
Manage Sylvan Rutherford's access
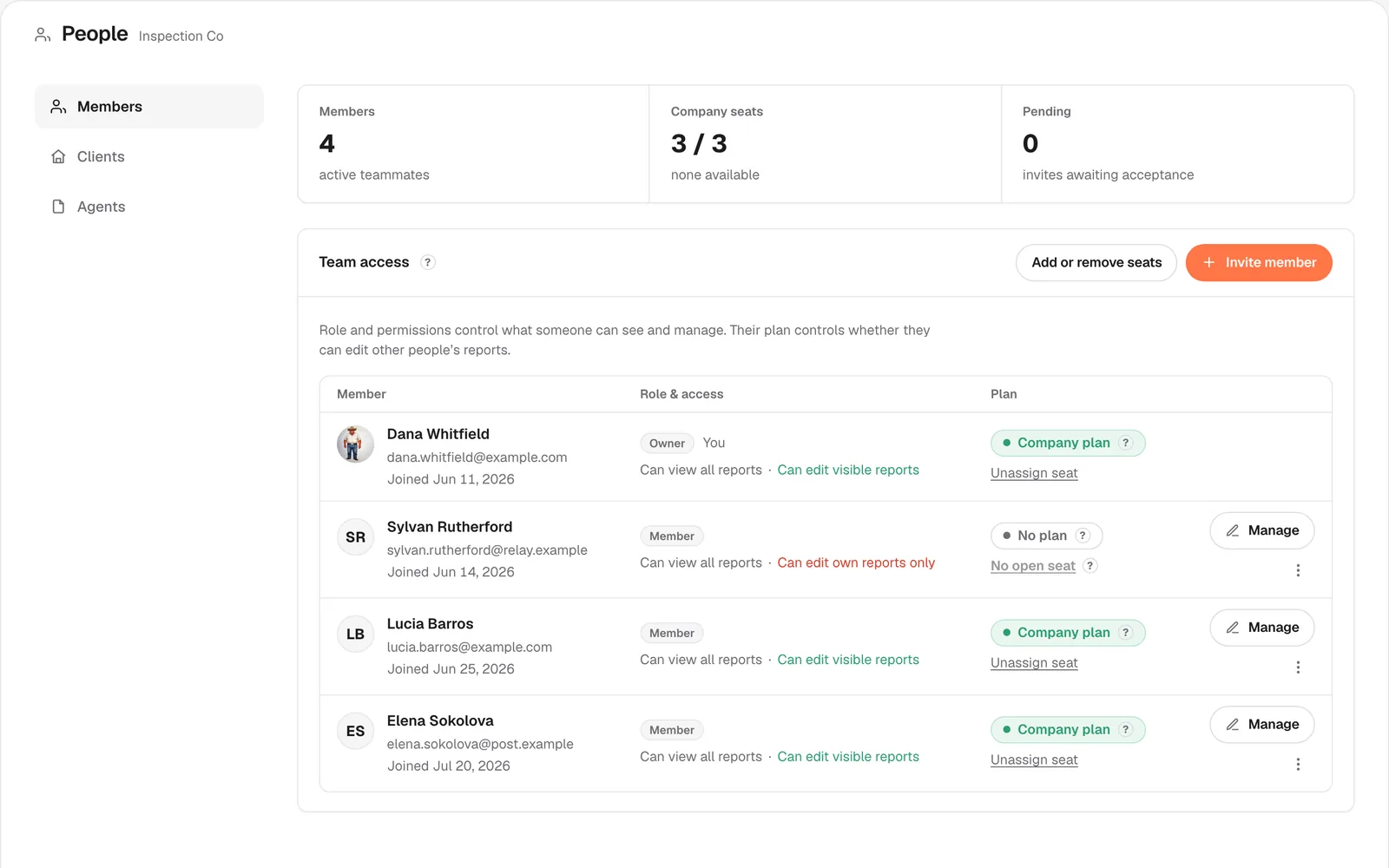[1261, 530]
